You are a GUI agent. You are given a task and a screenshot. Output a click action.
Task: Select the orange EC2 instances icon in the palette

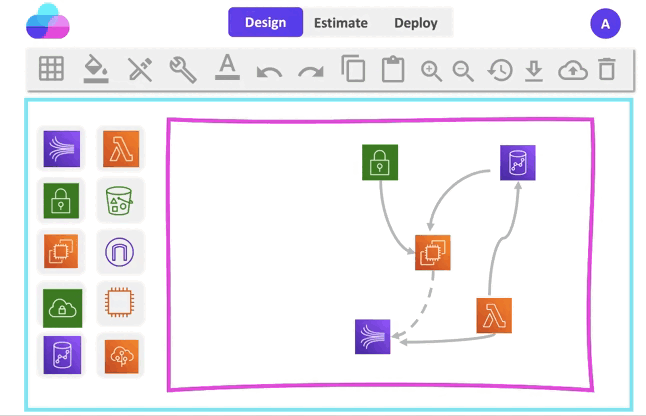pyautogui.click(x=61, y=251)
